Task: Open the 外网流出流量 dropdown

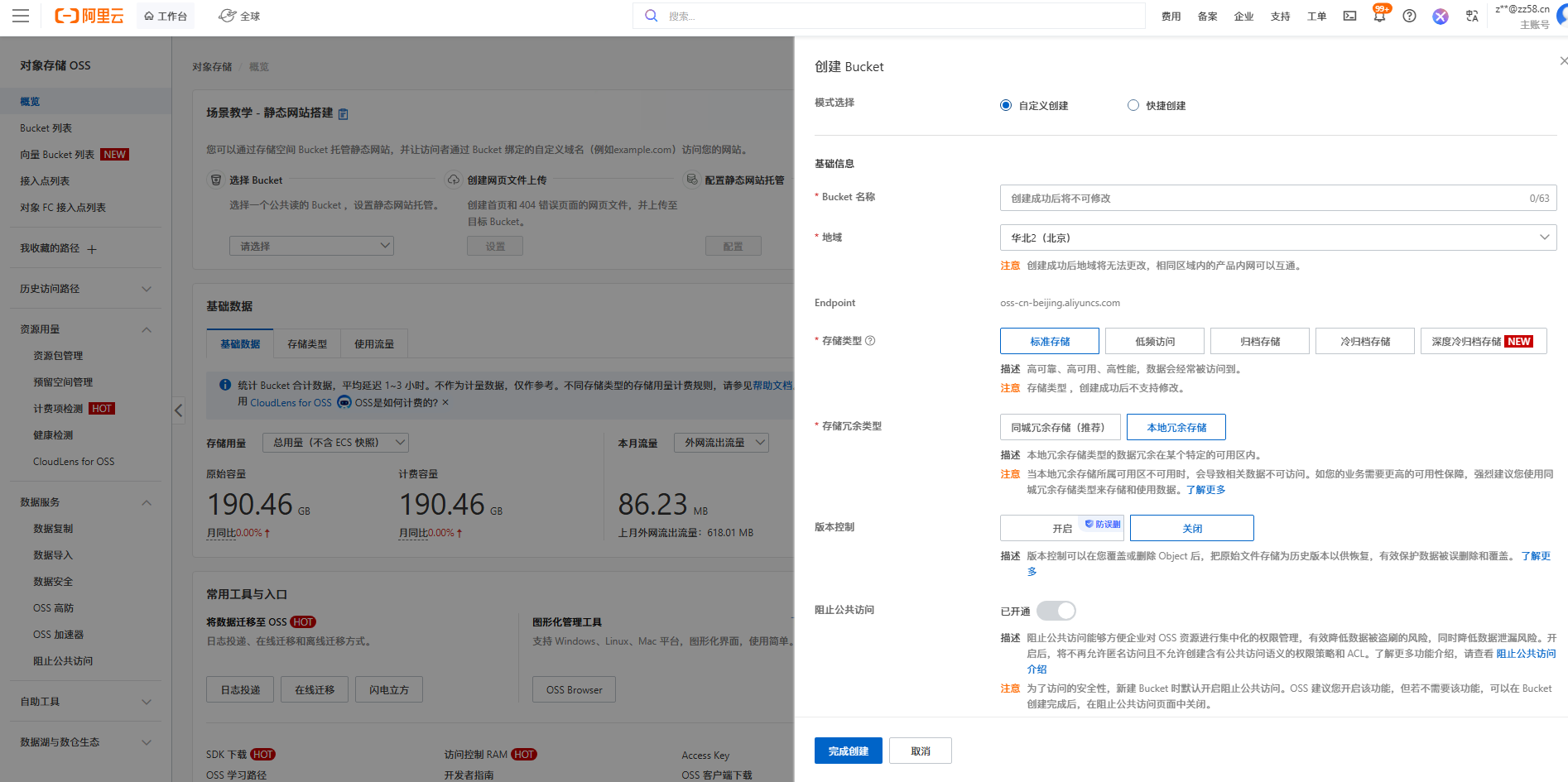Action: [x=721, y=443]
